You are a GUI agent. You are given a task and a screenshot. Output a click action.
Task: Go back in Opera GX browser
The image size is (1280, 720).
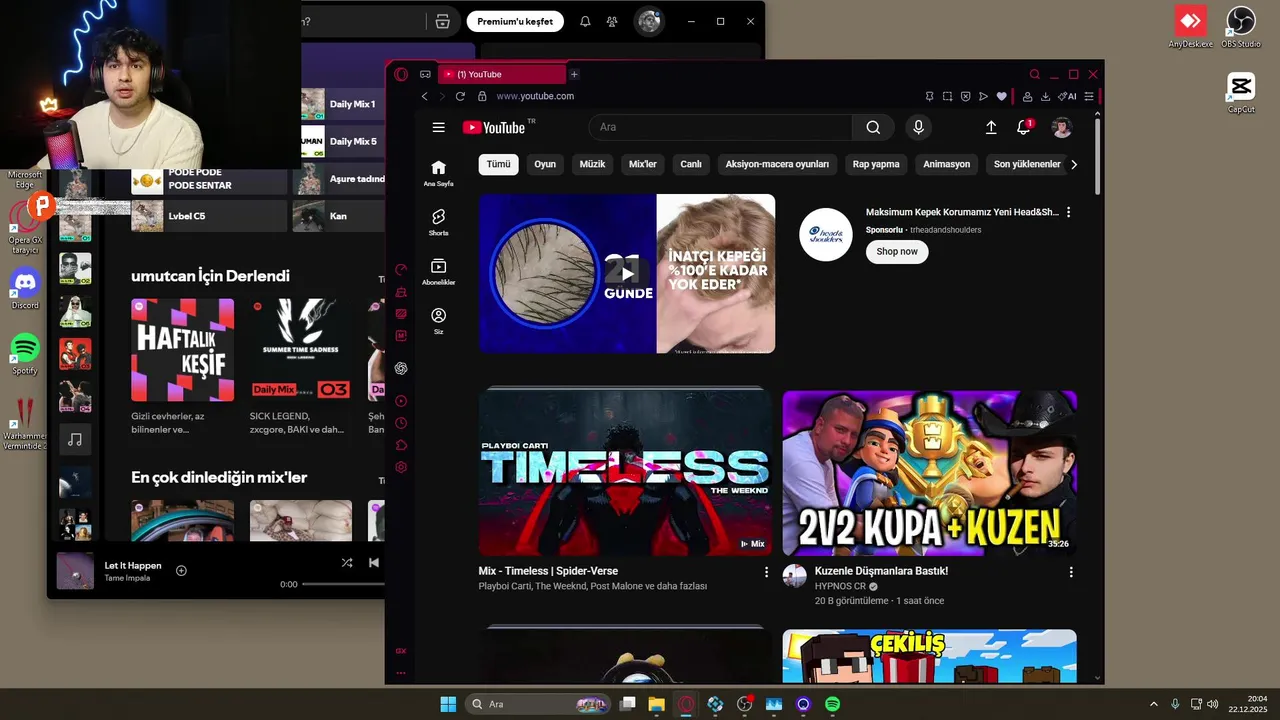(x=424, y=96)
